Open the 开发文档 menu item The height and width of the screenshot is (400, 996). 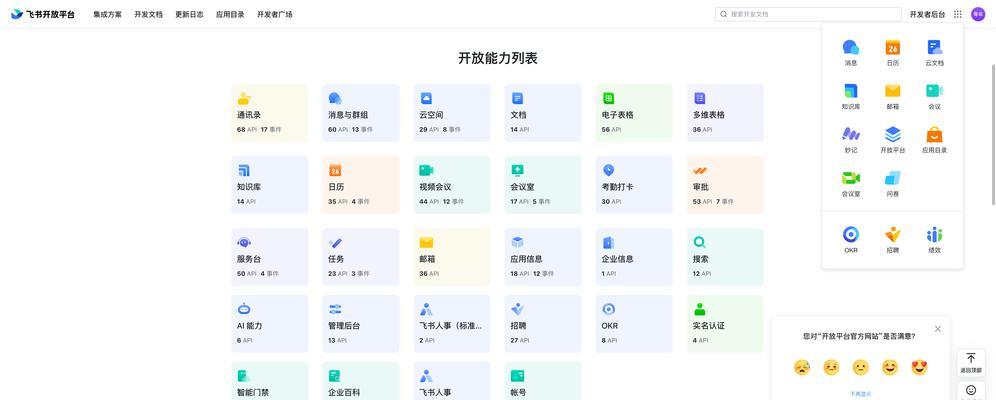(x=149, y=14)
